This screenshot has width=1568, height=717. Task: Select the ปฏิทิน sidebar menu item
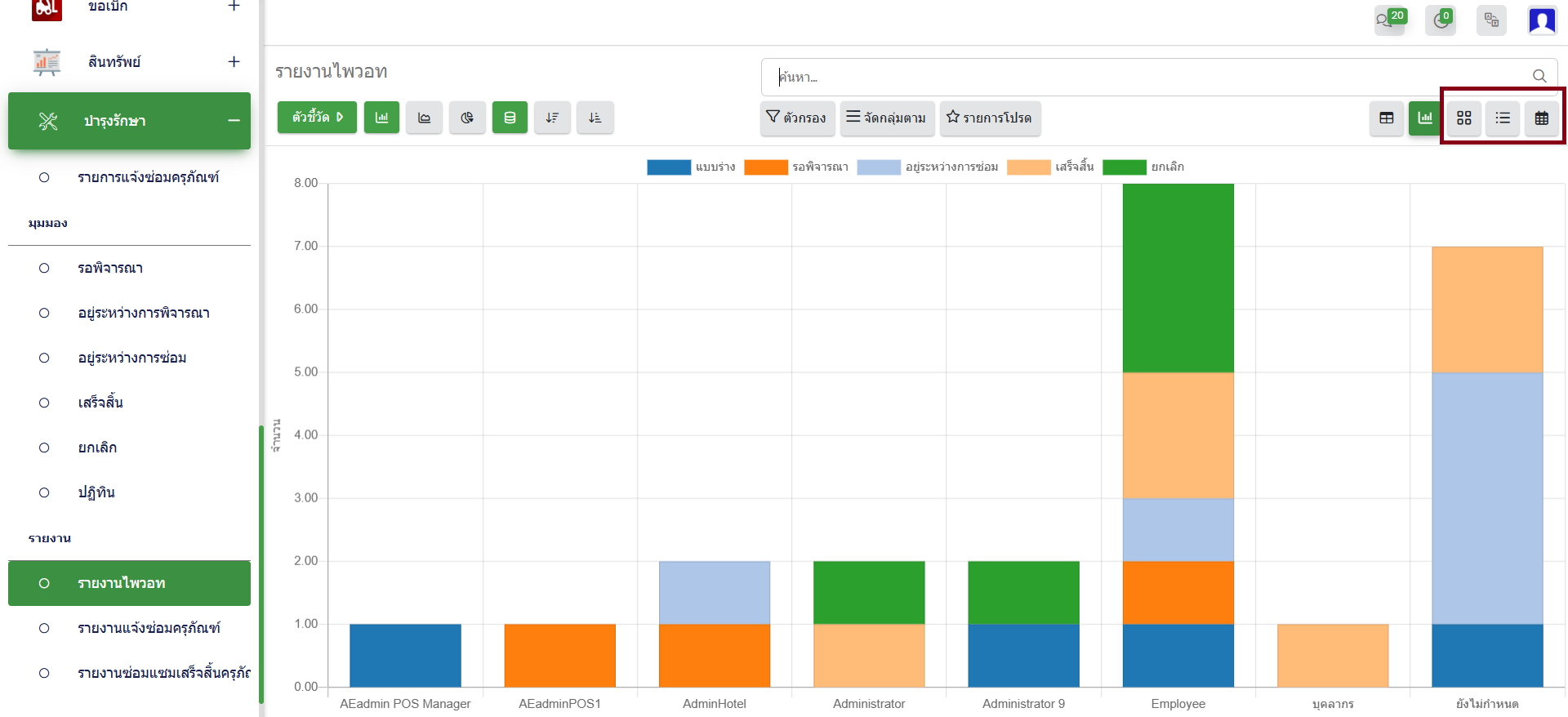[x=96, y=492]
